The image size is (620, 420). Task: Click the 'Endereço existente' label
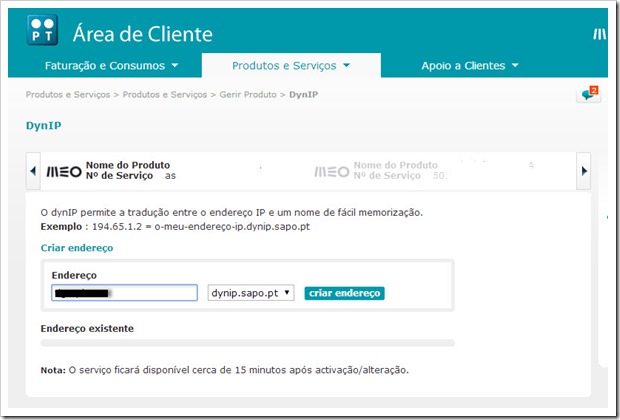[x=87, y=329]
